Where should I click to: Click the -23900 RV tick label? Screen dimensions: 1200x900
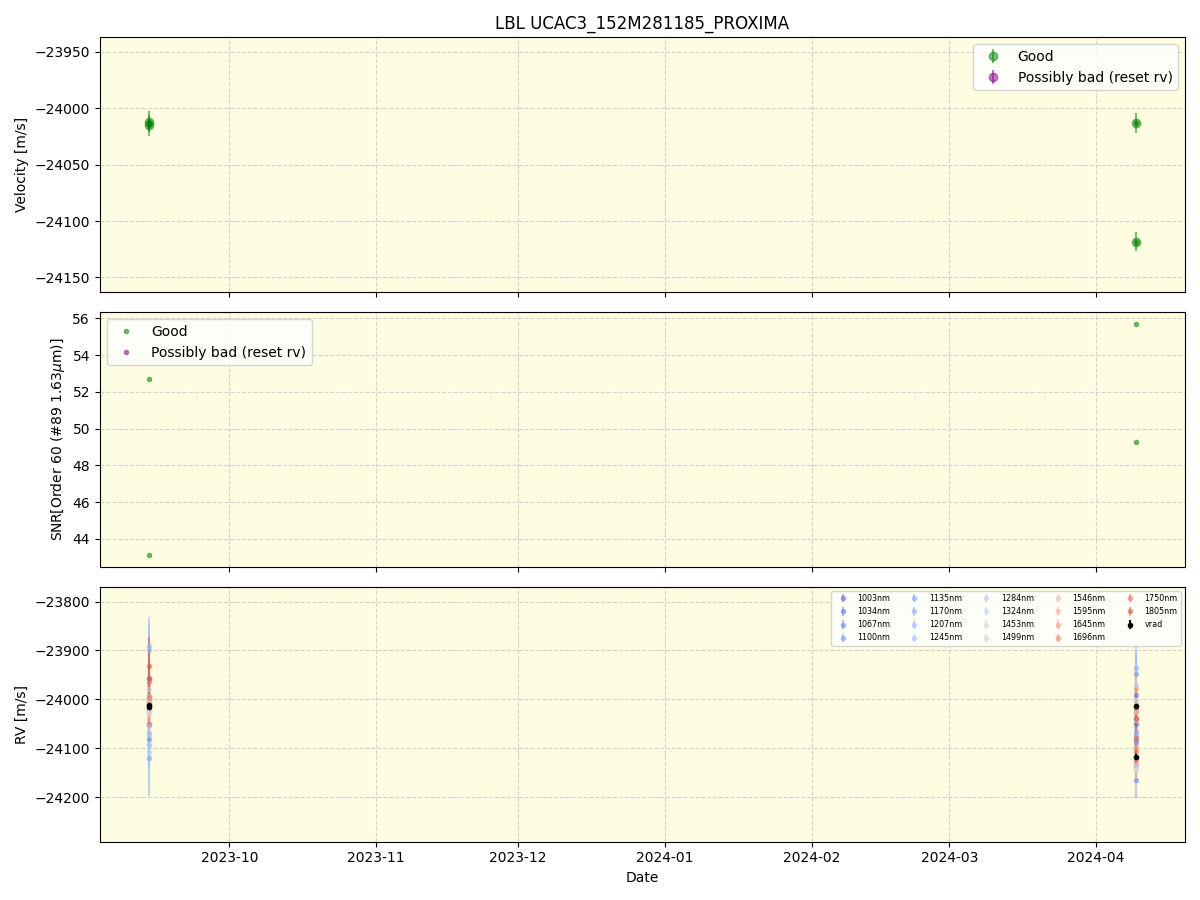pyautogui.click(x=64, y=651)
